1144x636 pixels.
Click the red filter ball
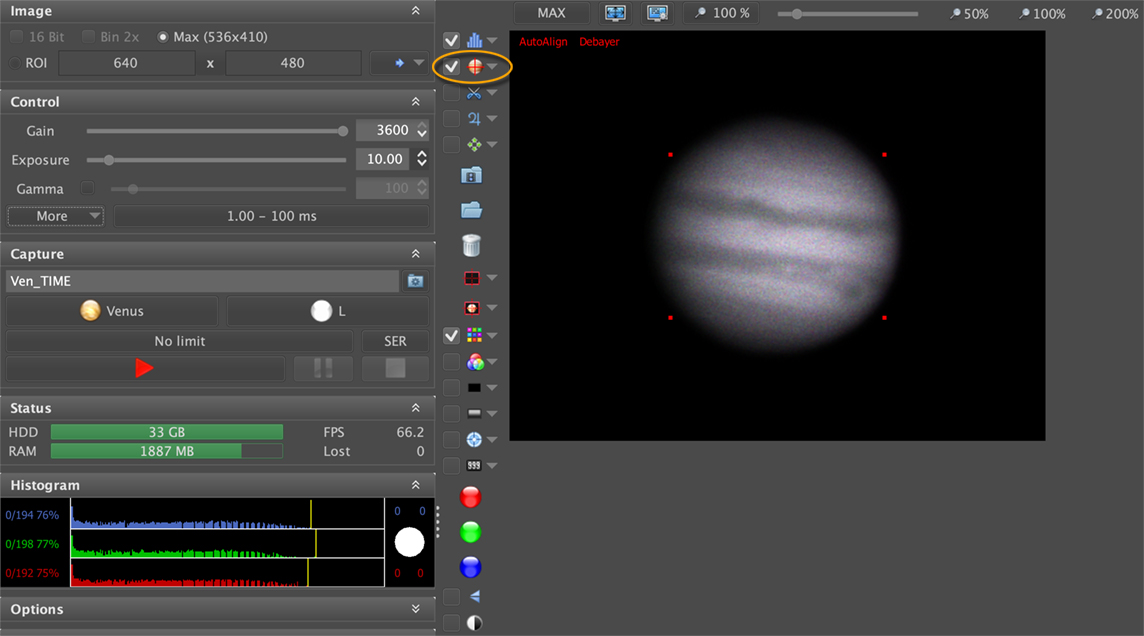coord(471,497)
